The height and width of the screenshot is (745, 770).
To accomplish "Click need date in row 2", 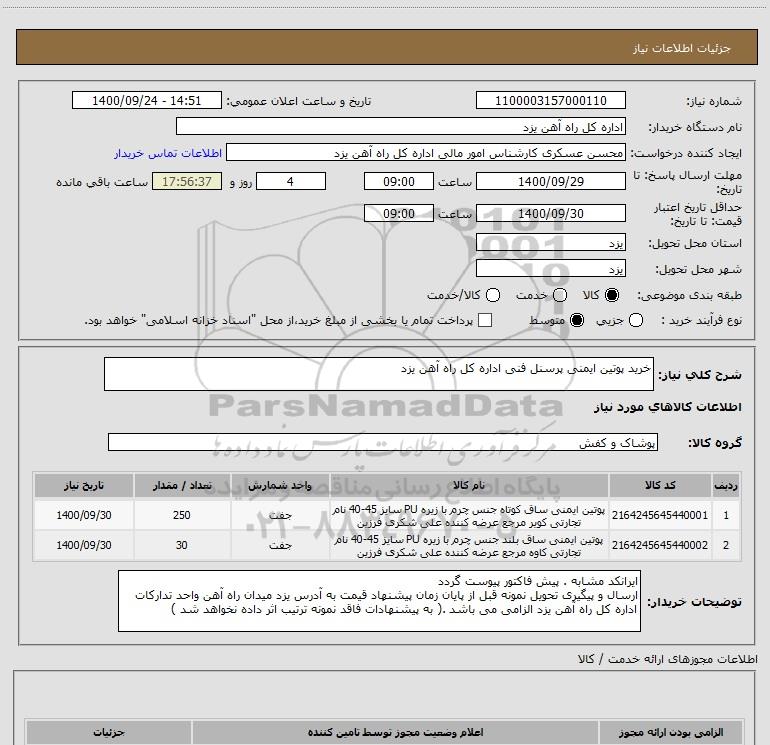I will tap(83, 545).
